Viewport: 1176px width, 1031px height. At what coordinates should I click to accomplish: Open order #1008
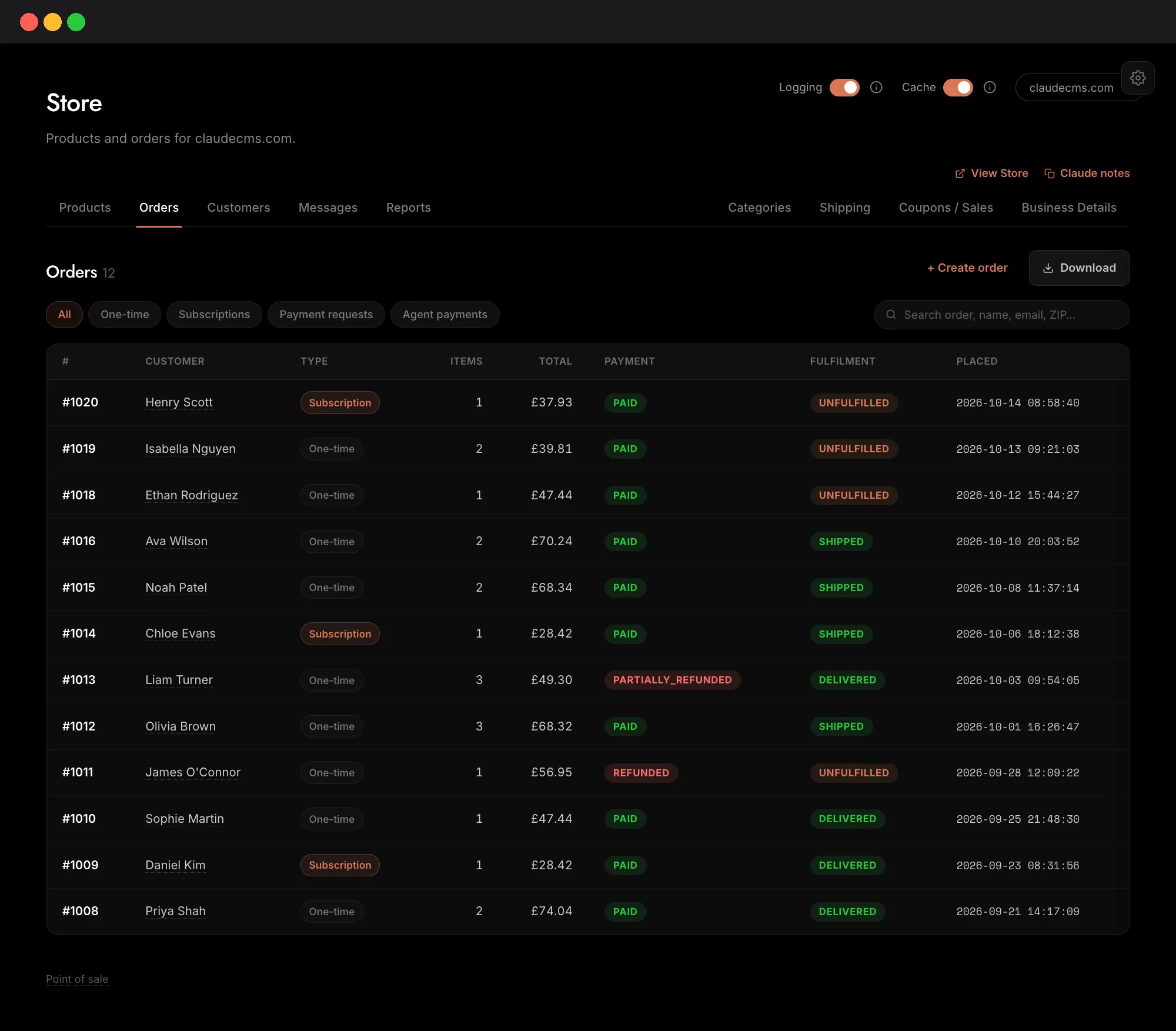pyautogui.click(x=80, y=911)
